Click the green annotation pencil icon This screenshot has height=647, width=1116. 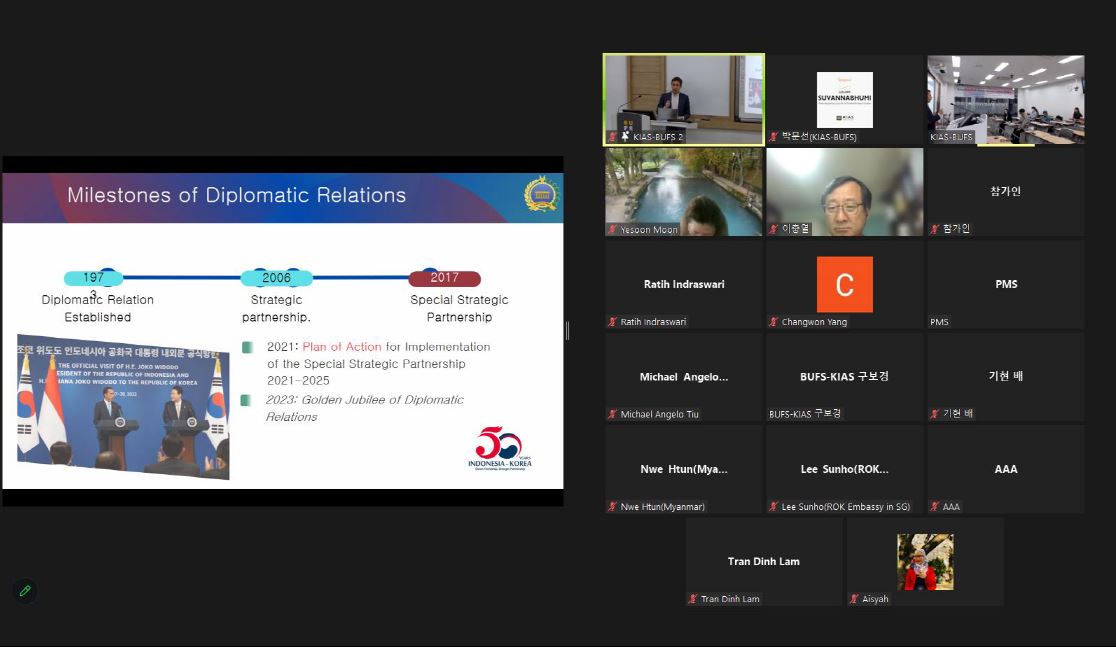(x=25, y=590)
